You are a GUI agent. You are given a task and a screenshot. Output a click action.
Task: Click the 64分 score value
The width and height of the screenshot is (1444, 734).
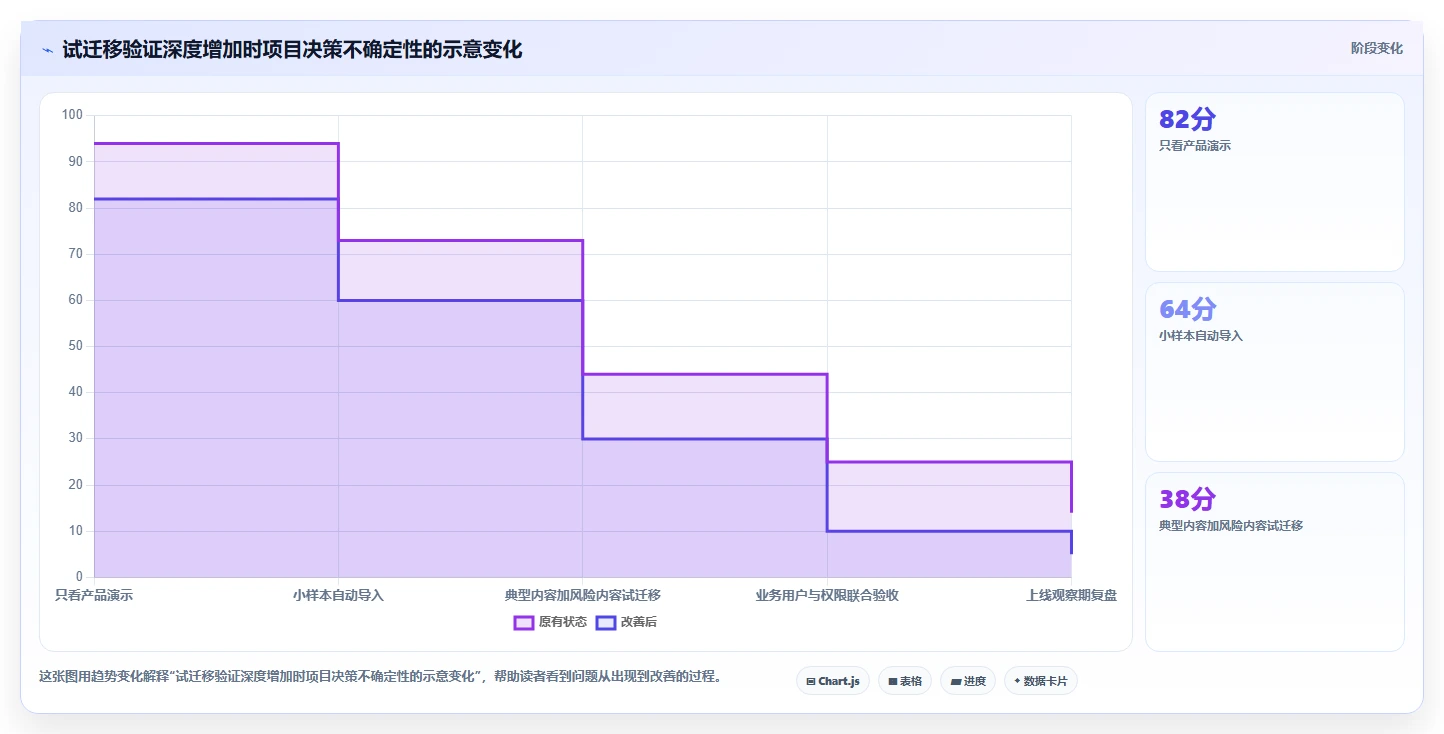click(x=1187, y=309)
